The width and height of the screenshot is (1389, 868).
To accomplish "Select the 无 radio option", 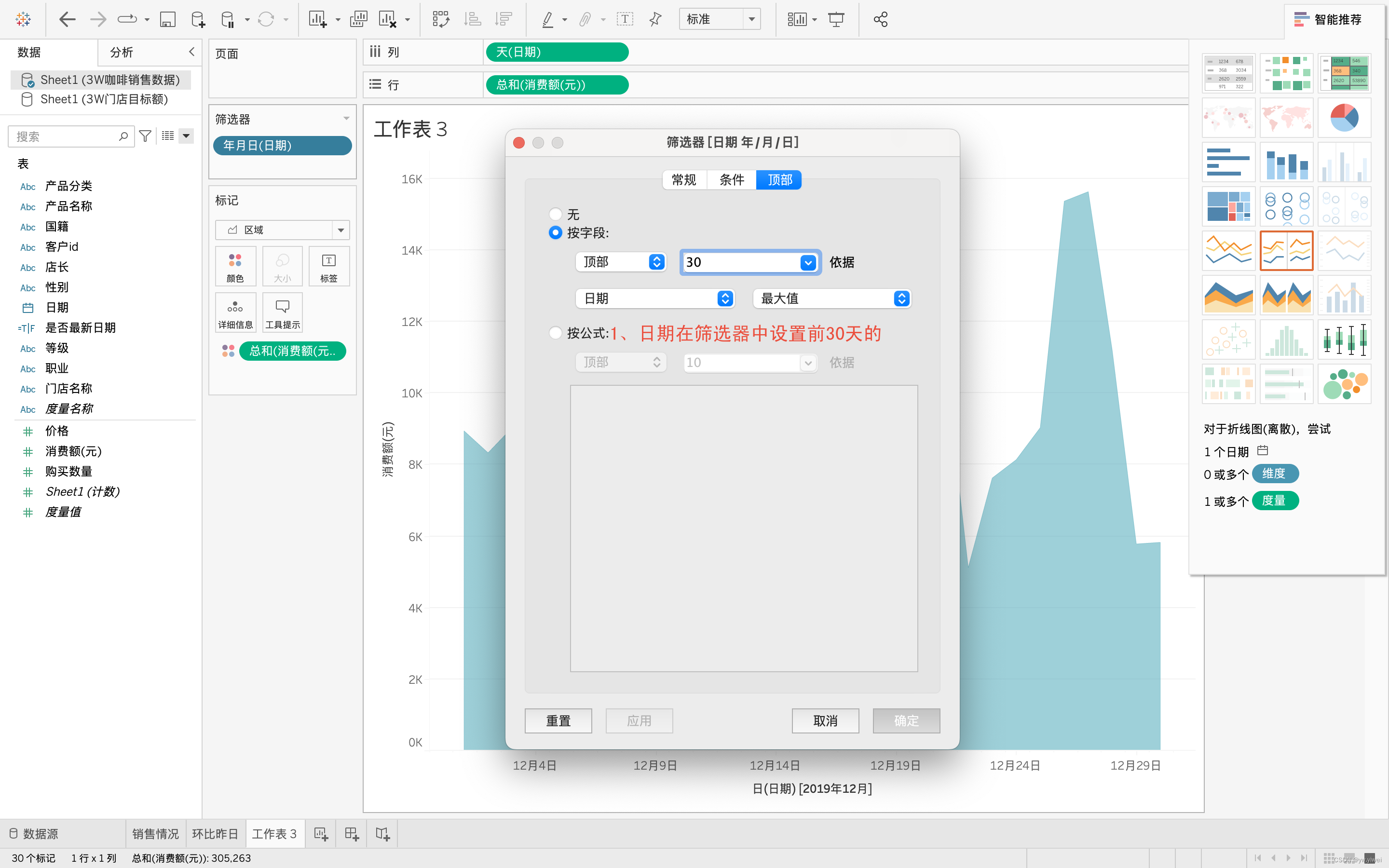I will pos(555,214).
